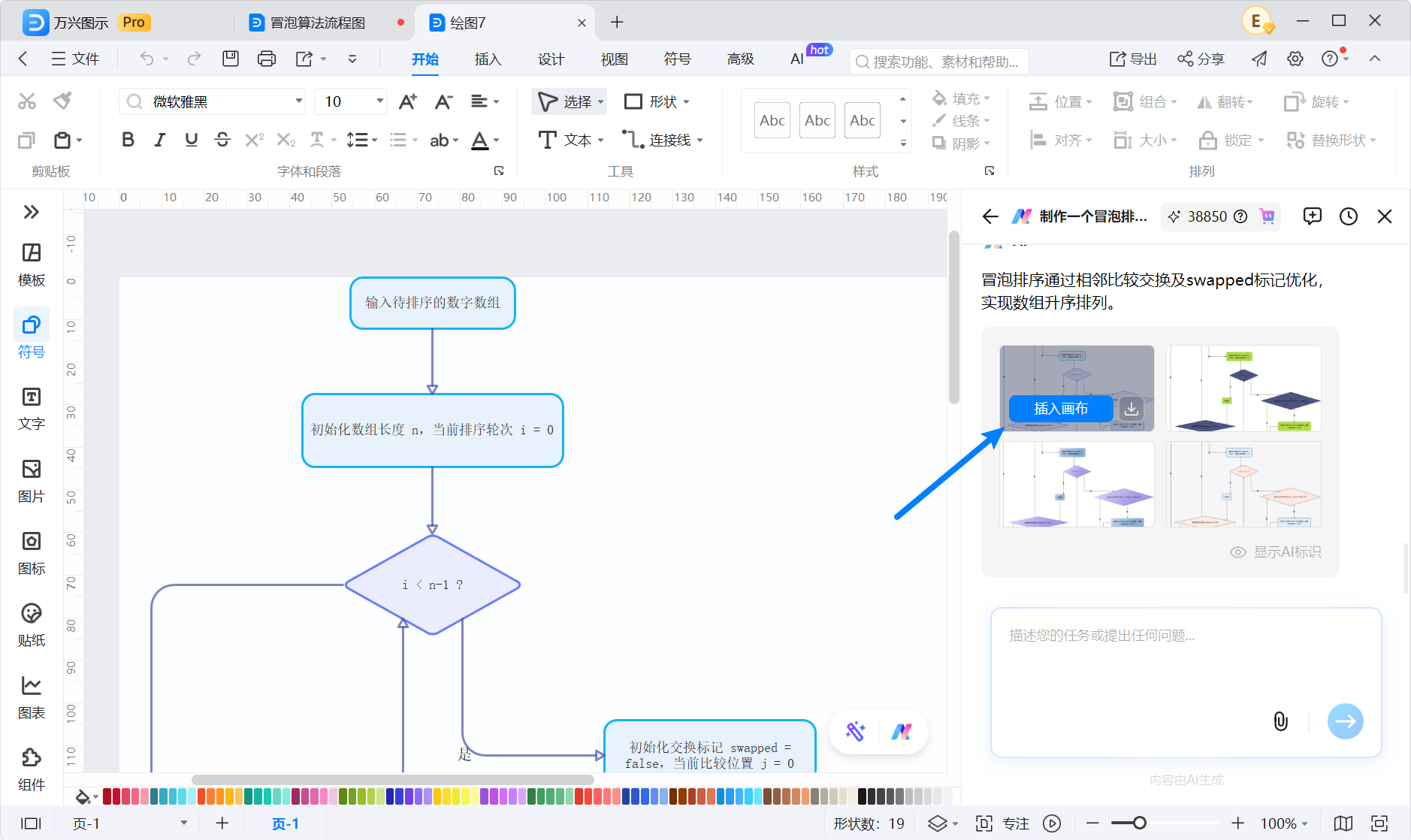Image resolution: width=1411 pixels, height=840 pixels.
Task: Toggle Subscript formatting
Action: (286, 140)
